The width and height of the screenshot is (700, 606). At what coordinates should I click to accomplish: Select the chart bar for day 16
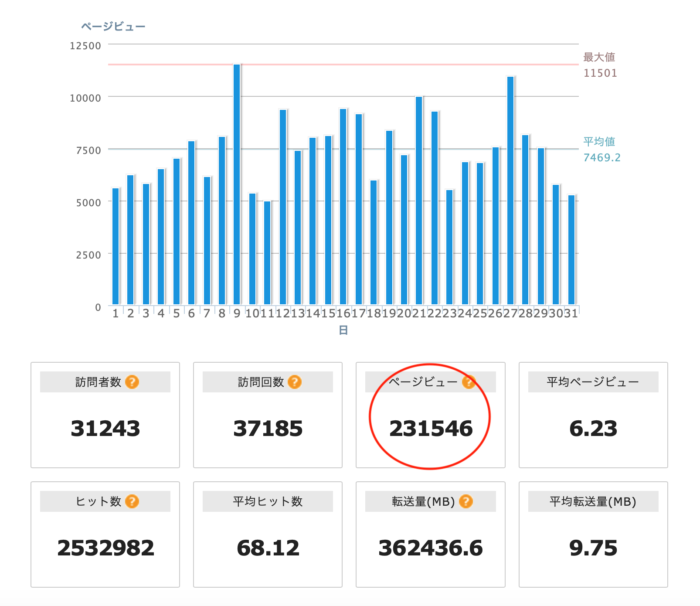(343, 207)
